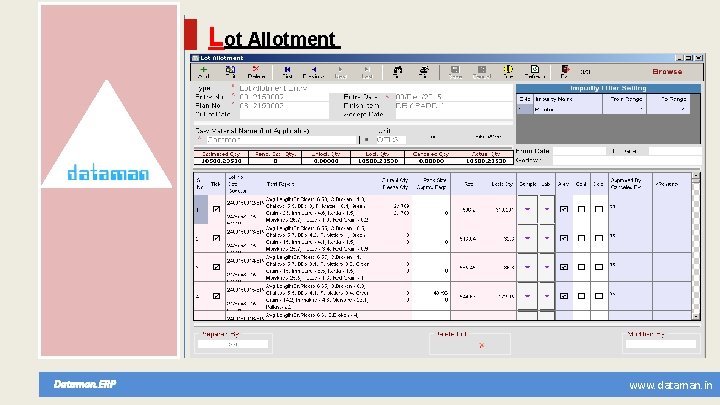Click the red Delete icon in toolbar

pyautogui.click(x=256, y=69)
